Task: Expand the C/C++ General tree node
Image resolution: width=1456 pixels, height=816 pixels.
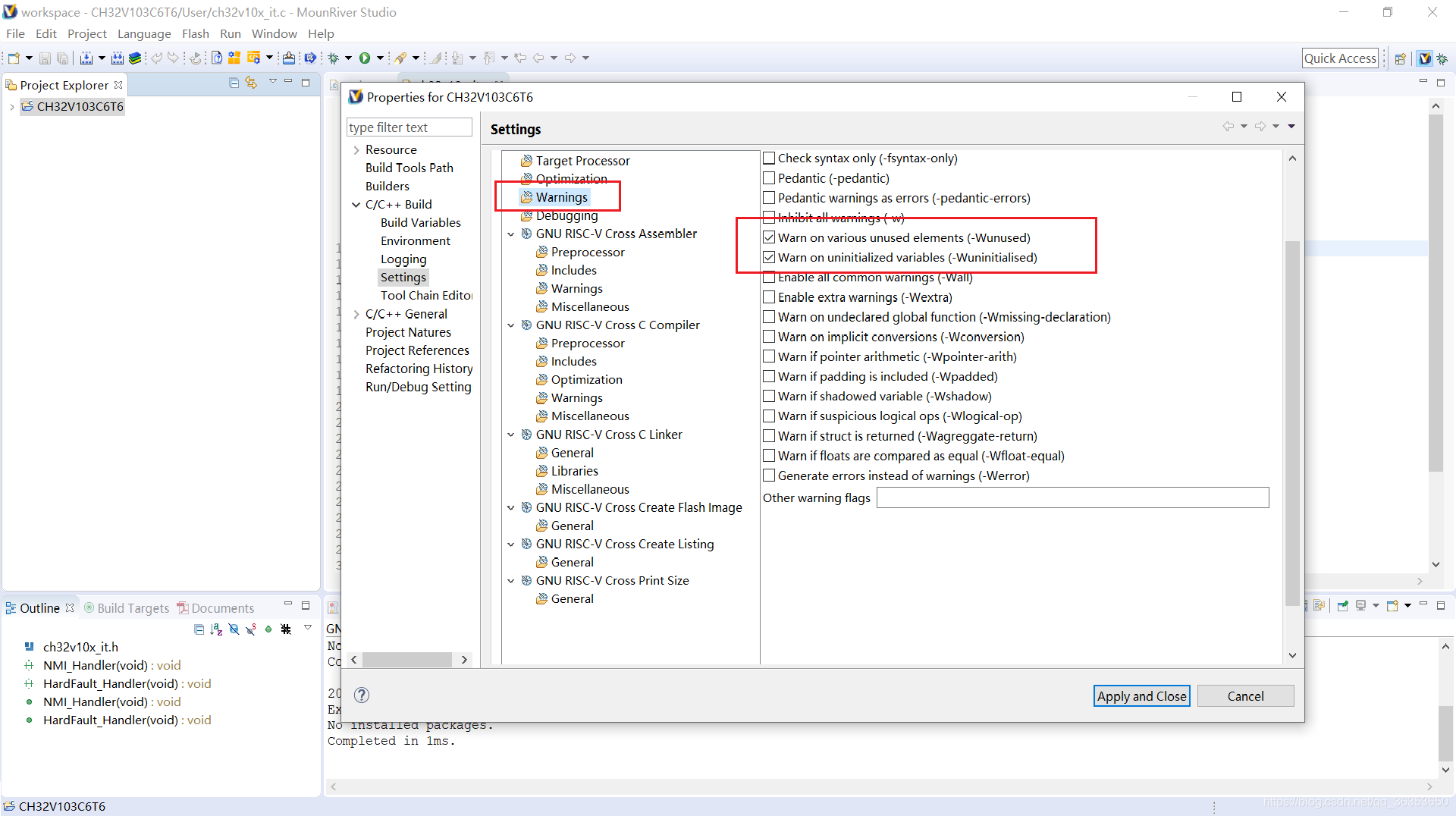Action: 356,314
